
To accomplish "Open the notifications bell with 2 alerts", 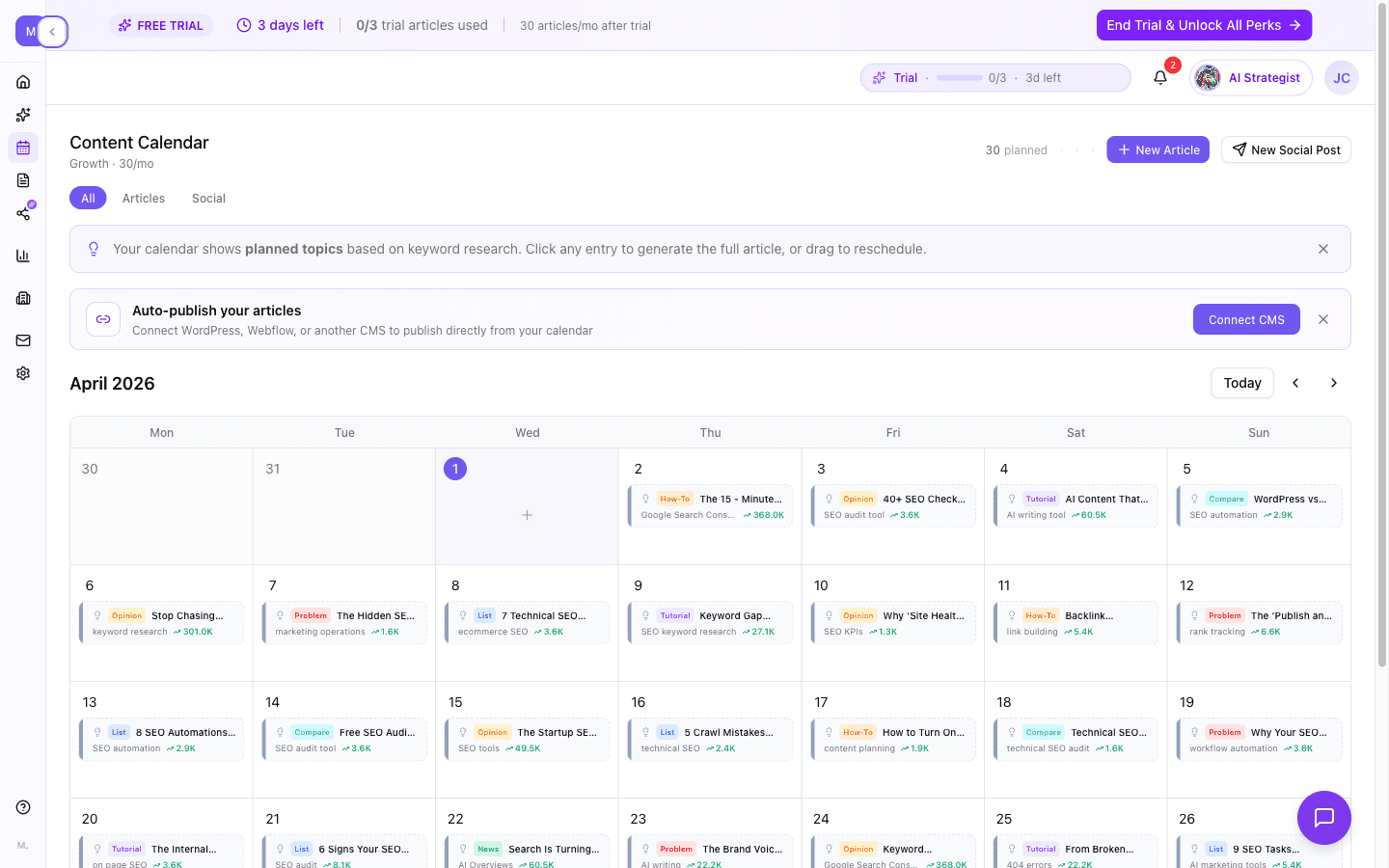I will (1159, 77).
